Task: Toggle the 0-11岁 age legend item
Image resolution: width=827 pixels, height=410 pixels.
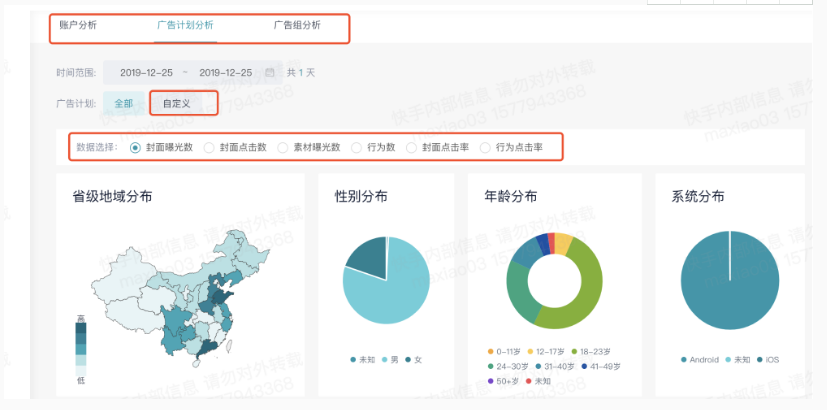Action: click(x=505, y=351)
